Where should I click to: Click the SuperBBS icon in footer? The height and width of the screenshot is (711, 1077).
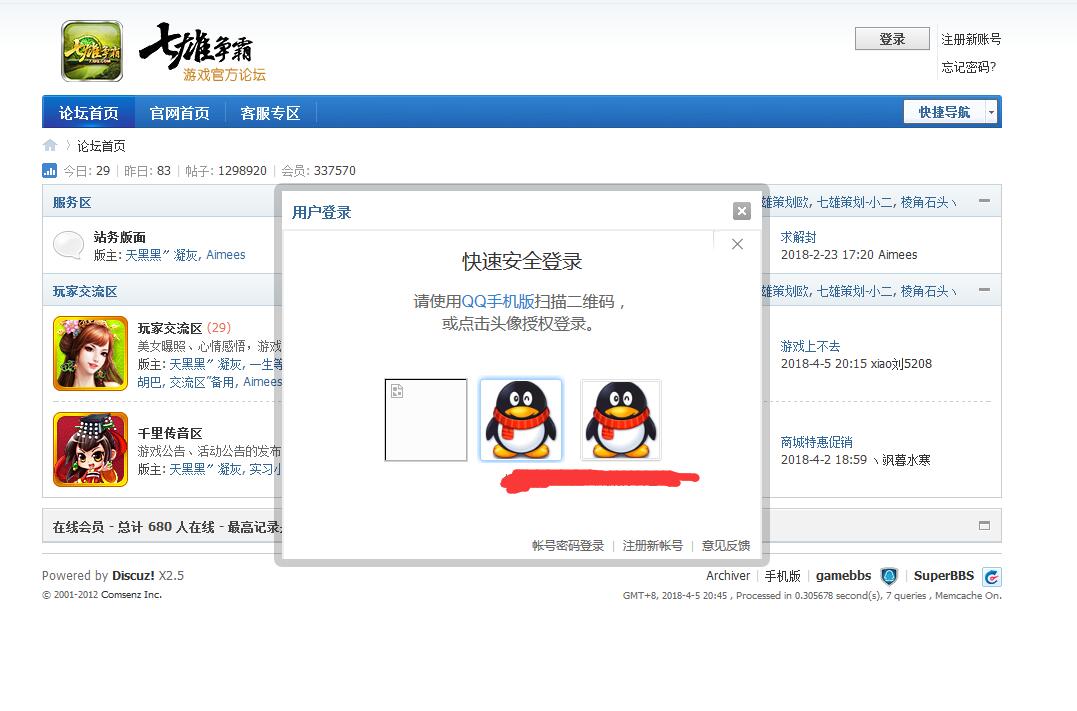[991, 576]
